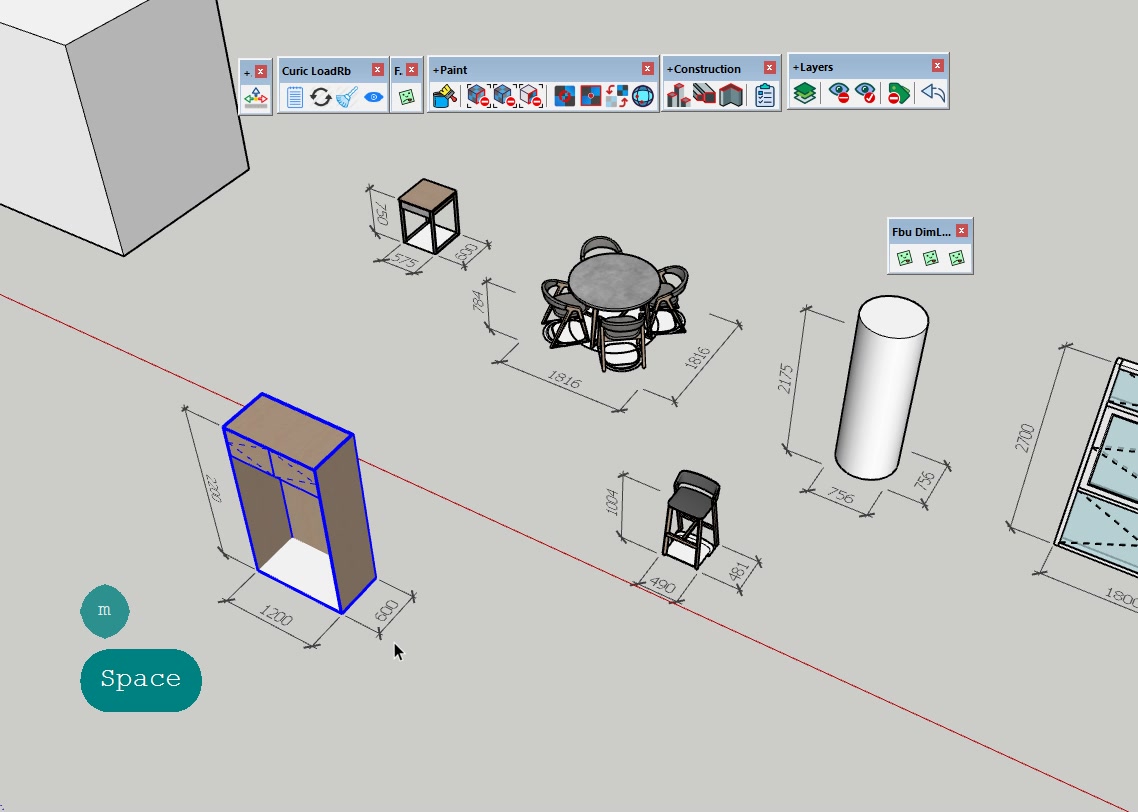The width and height of the screenshot is (1138, 812).
Task: Click the white cube with red minus icon
Action: point(531,96)
